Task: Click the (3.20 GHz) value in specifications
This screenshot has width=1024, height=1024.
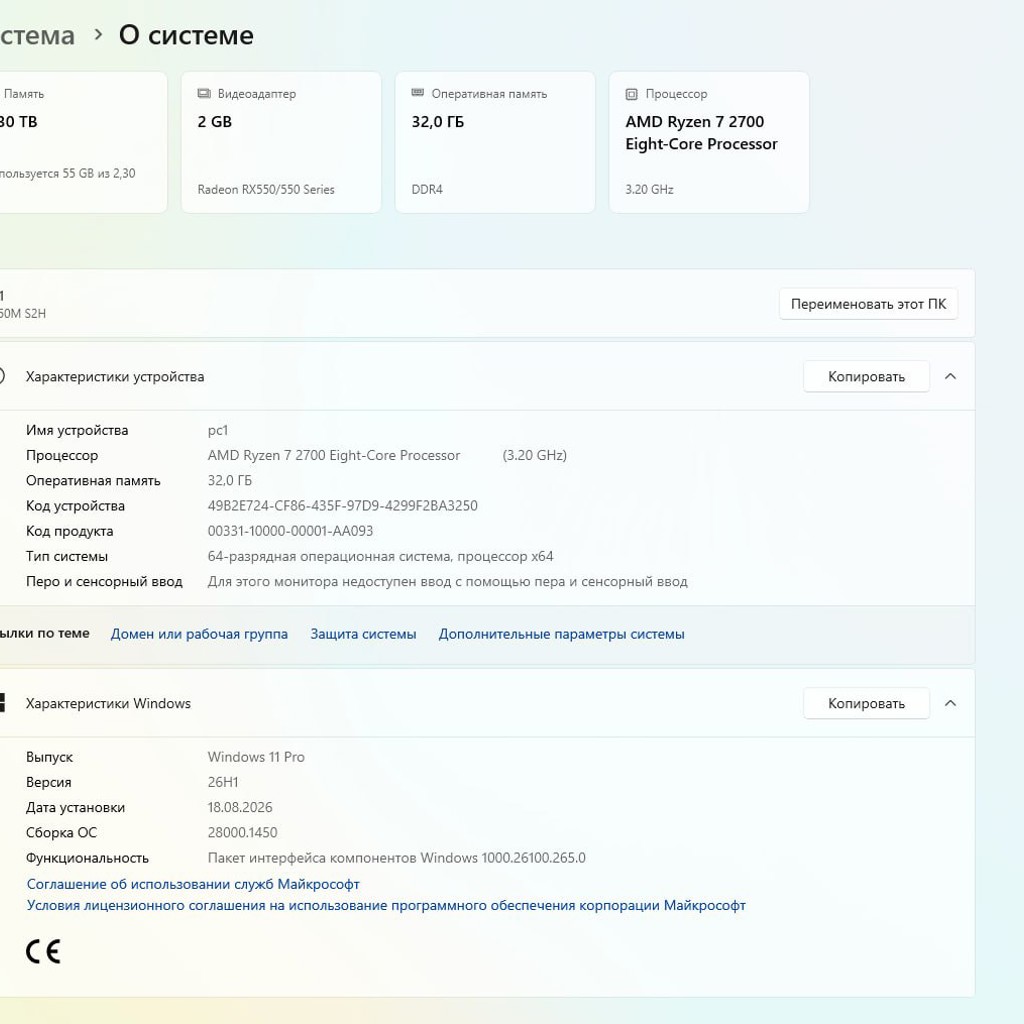Action: click(x=534, y=455)
